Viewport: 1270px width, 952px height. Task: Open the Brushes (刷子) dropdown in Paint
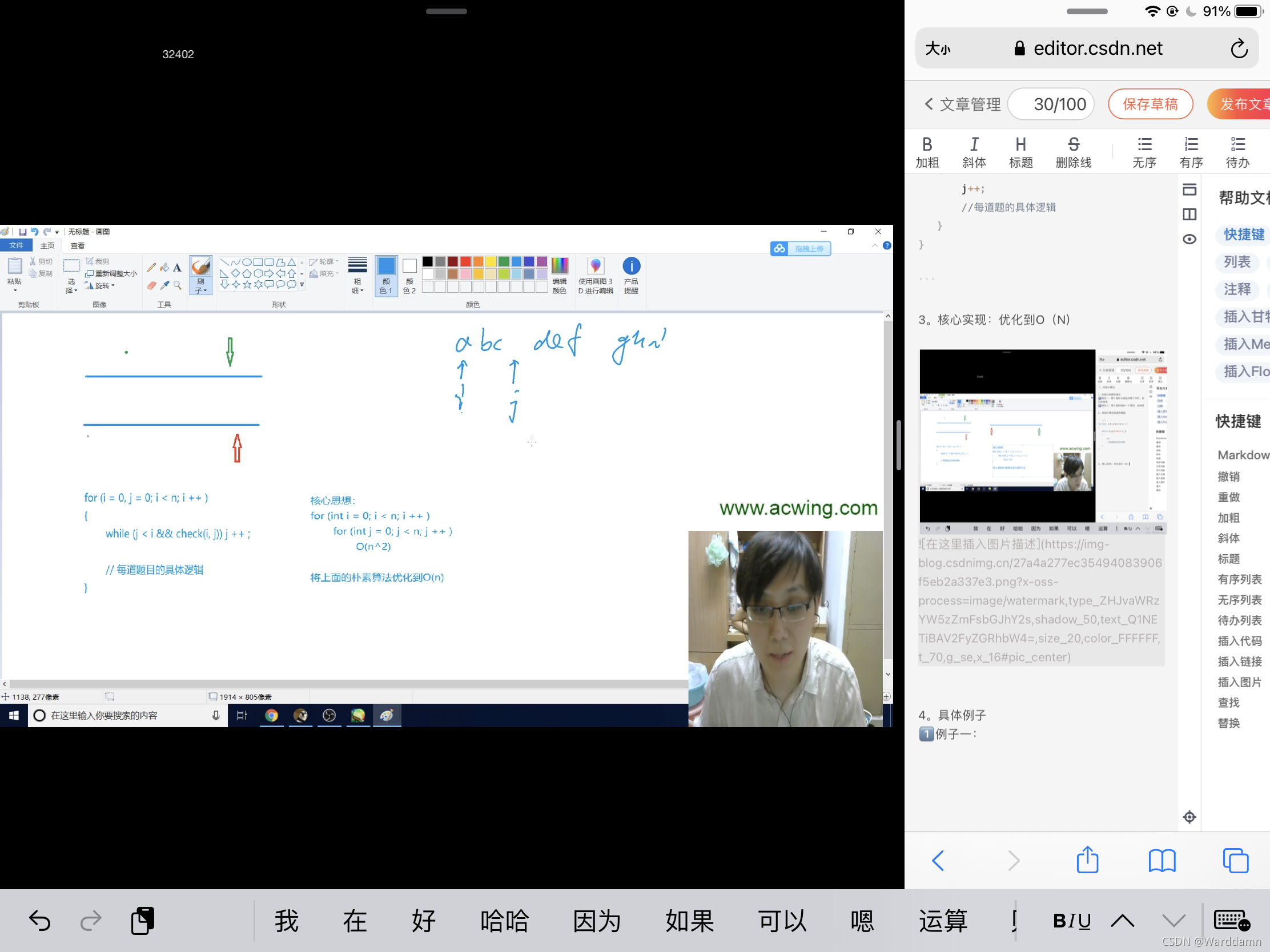tap(200, 287)
